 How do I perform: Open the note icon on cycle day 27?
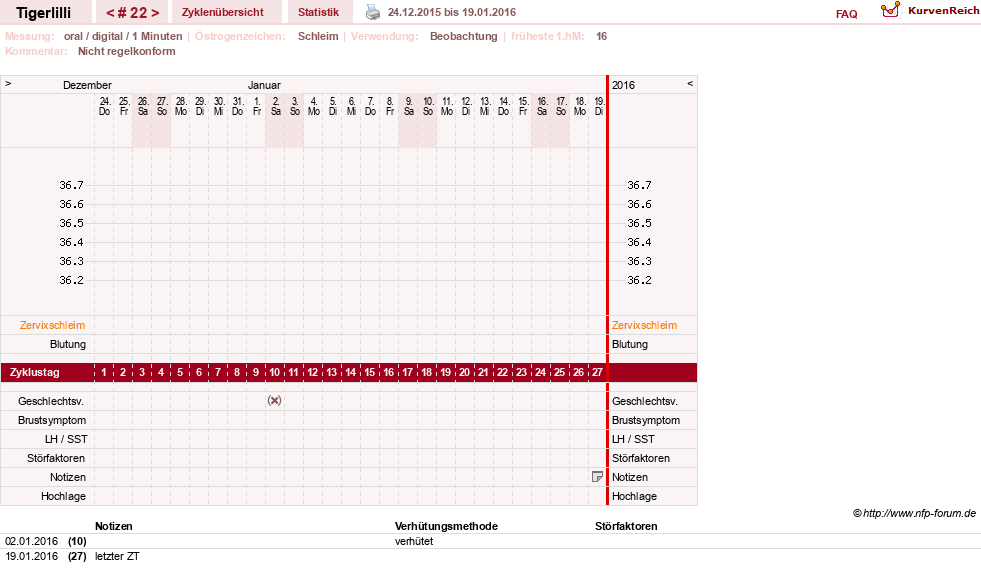[x=597, y=477]
